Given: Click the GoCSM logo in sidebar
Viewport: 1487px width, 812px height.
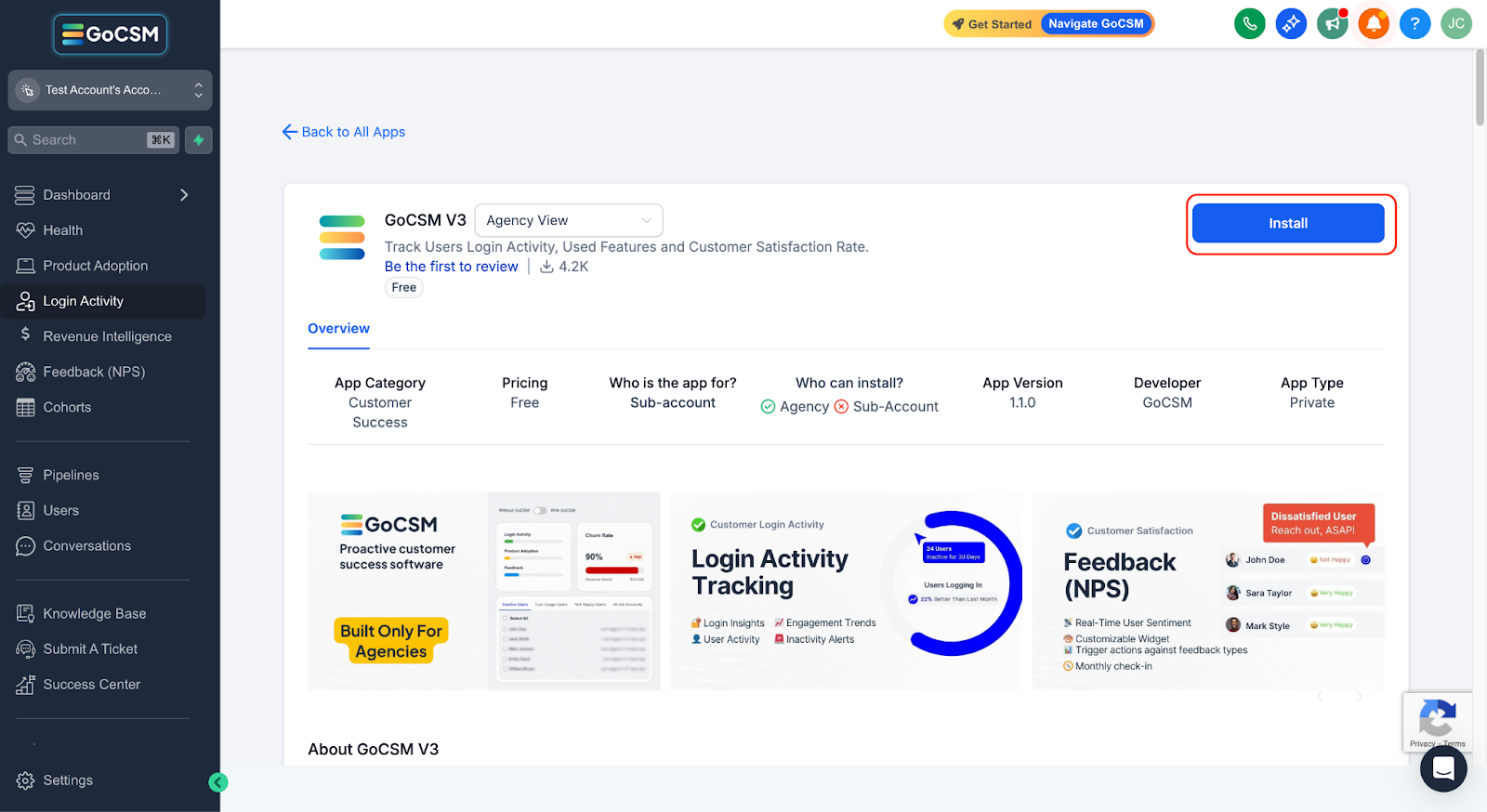Looking at the screenshot, I should tap(110, 34).
